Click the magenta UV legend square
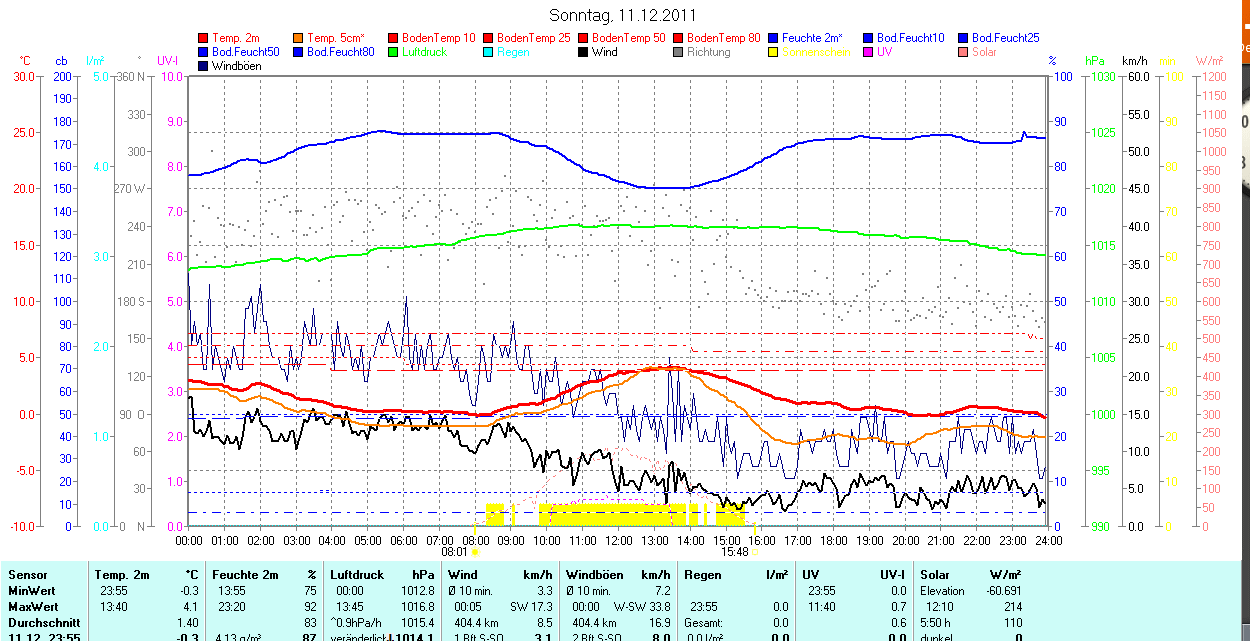Screen dimensions: 1250x641 pos(869,52)
